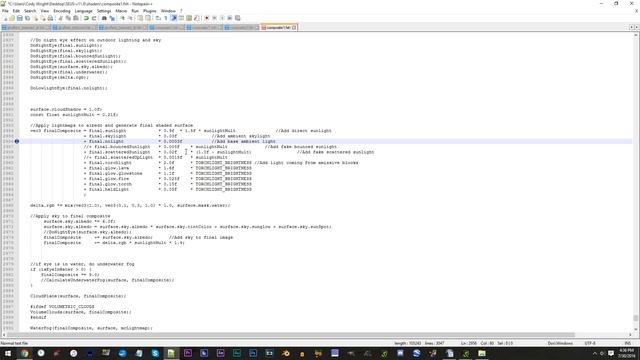
Task: Open the View menu
Action: pos(45,11)
